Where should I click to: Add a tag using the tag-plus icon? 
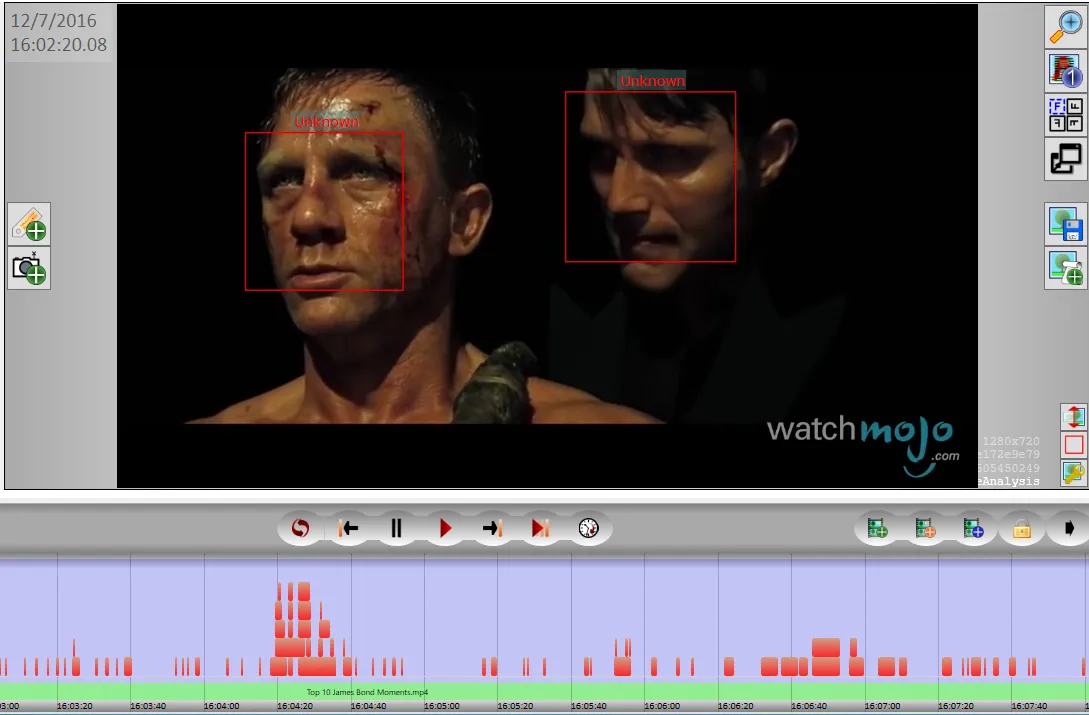tap(29, 224)
